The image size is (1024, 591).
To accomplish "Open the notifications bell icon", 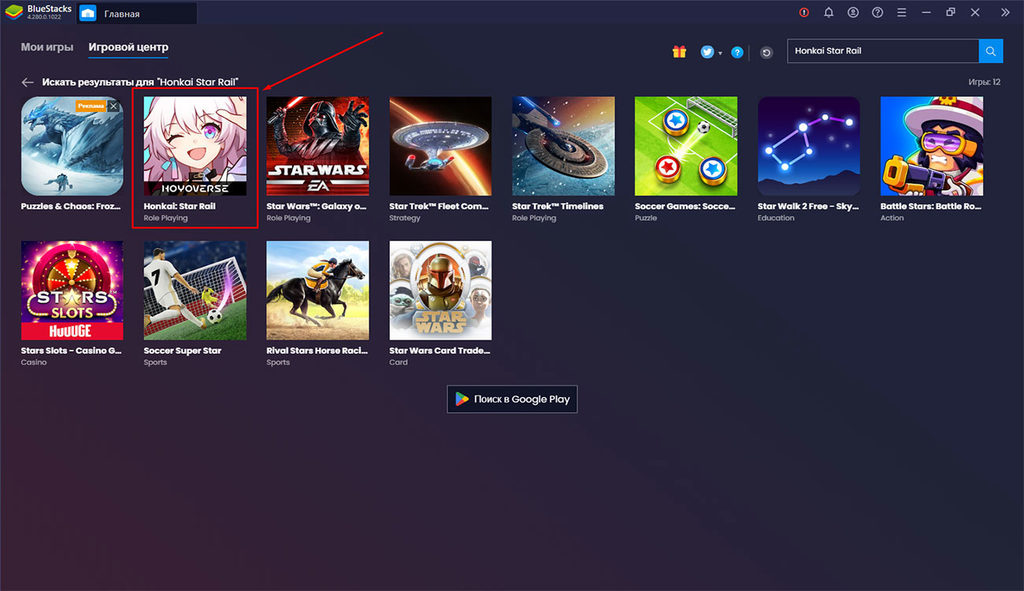I will (829, 12).
